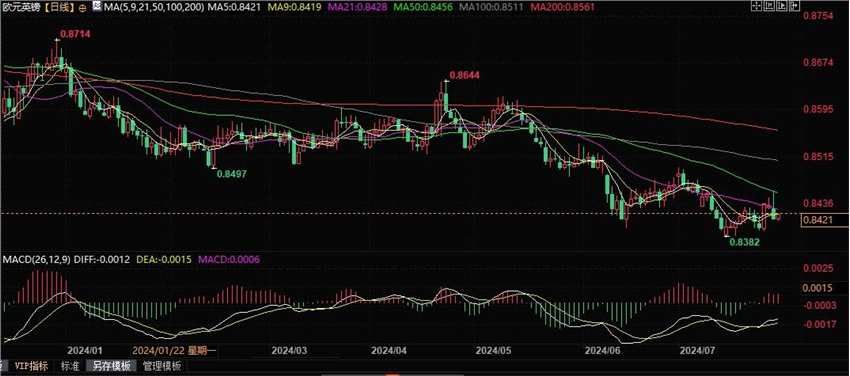Screen dimensions: 850x376
Task: Click the 0.8714 high price marker
Action: point(75,34)
